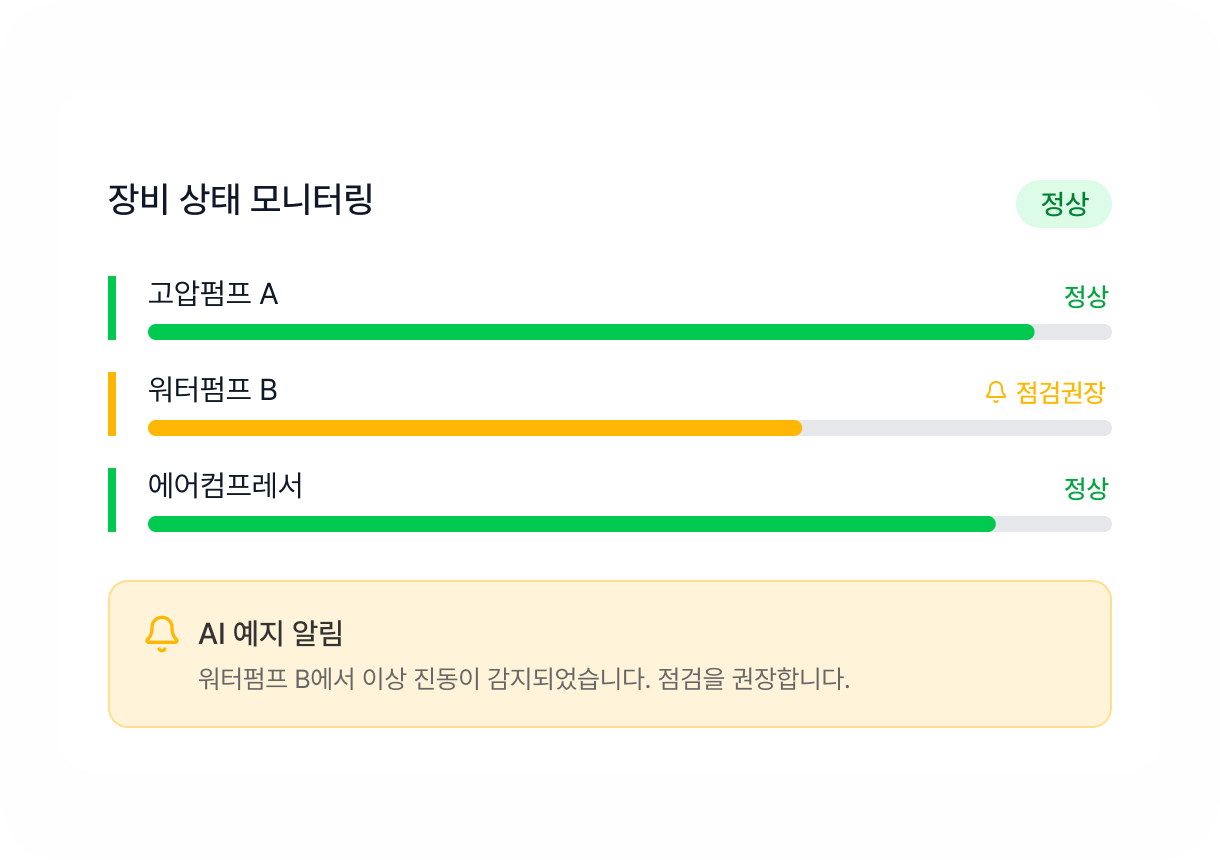The width and height of the screenshot is (1220, 860).
Task: Click the 정상 badge in the header
Action: point(1064,204)
